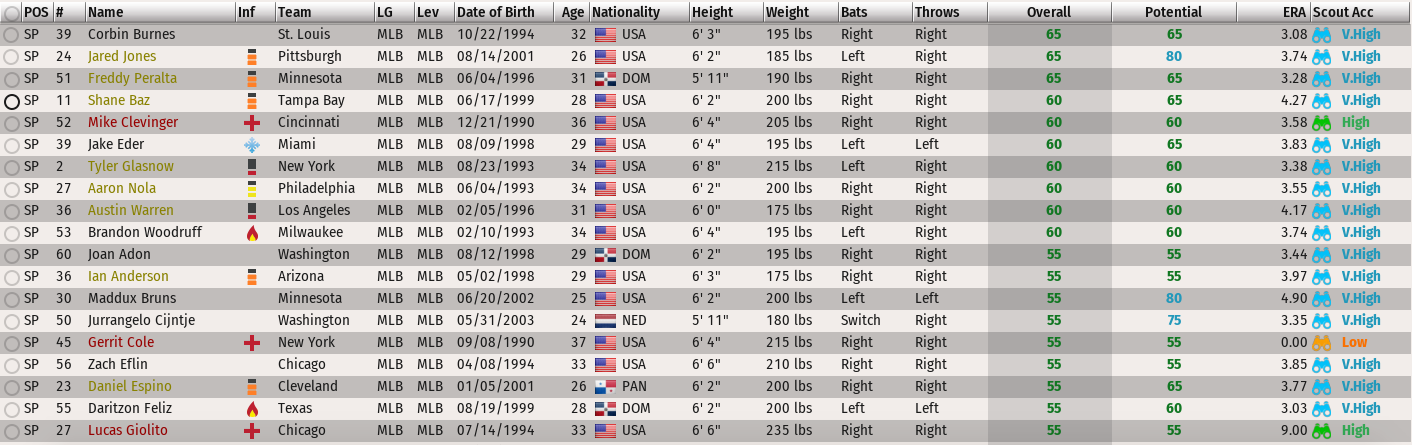The image size is (1412, 445).
Task: Click the snowflake icon beside Jake Eder
Action: point(252,144)
